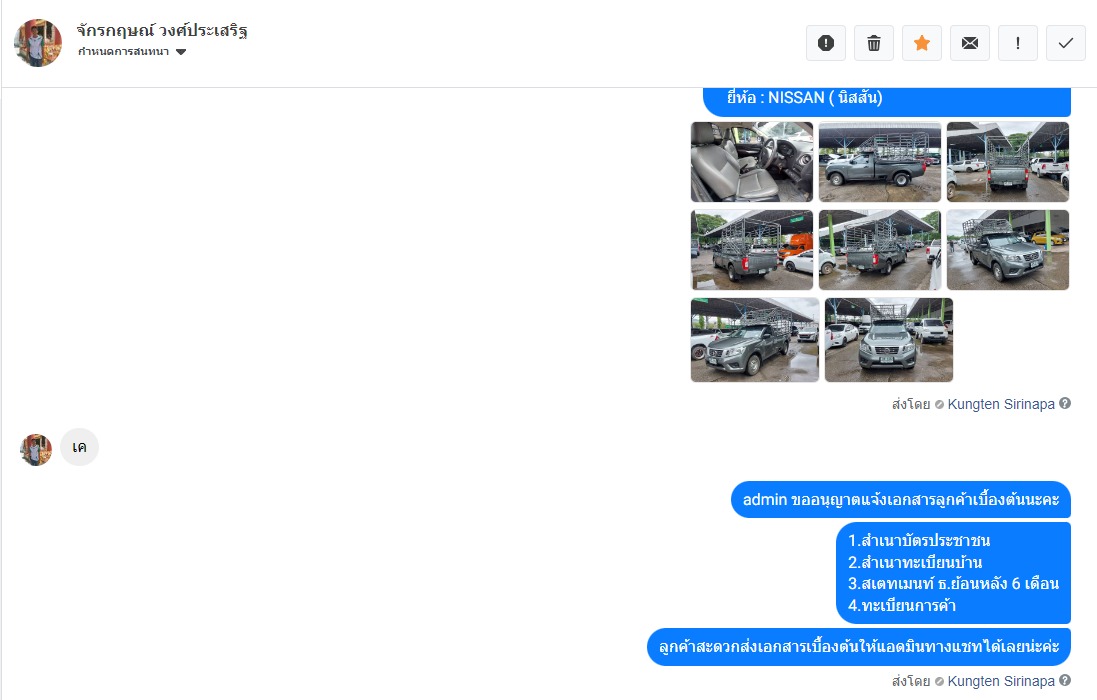Open photo with orange truck in background
The height and width of the screenshot is (700, 1097).
click(x=752, y=250)
